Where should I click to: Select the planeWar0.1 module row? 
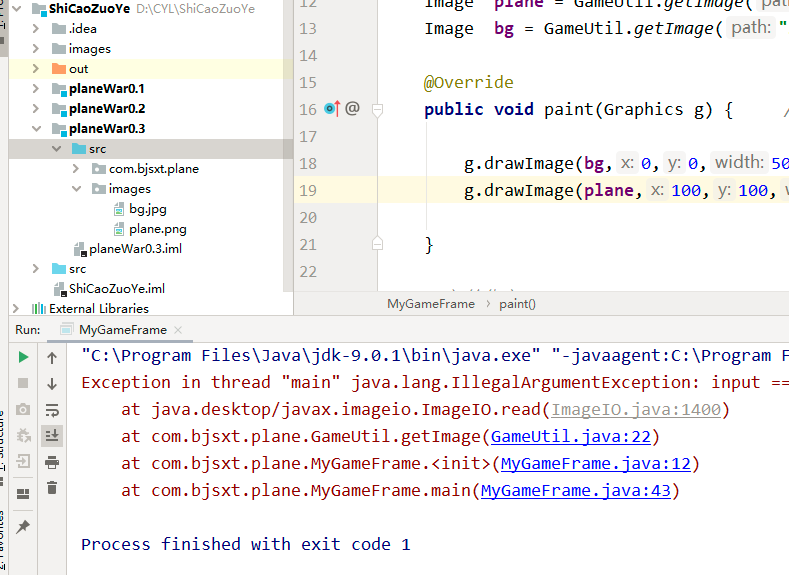pyautogui.click(x=151, y=89)
